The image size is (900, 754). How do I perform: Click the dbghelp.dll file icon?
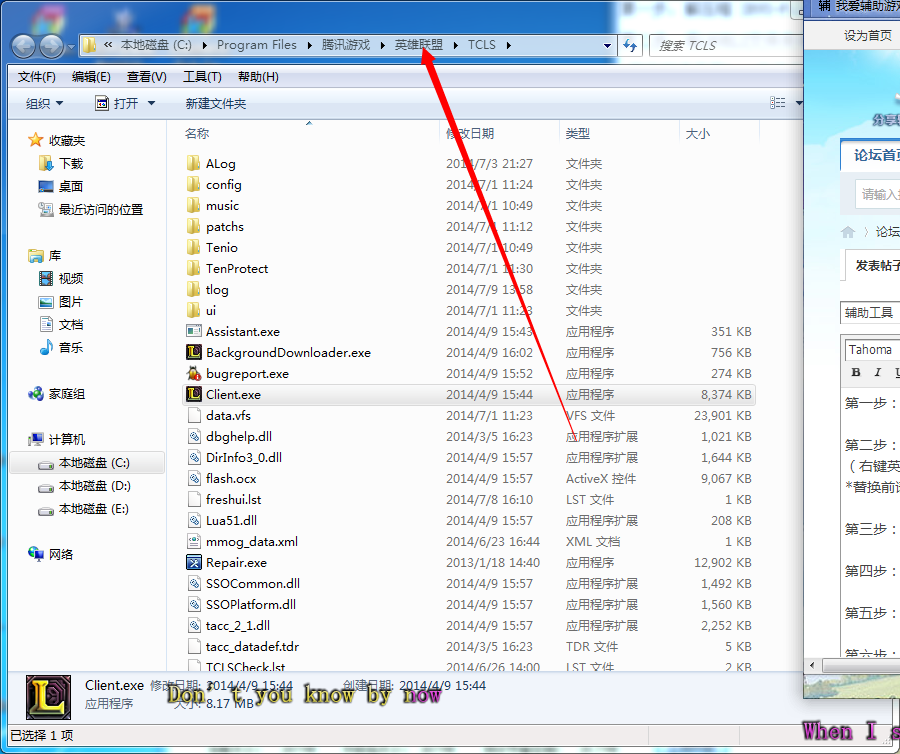point(194,437)
